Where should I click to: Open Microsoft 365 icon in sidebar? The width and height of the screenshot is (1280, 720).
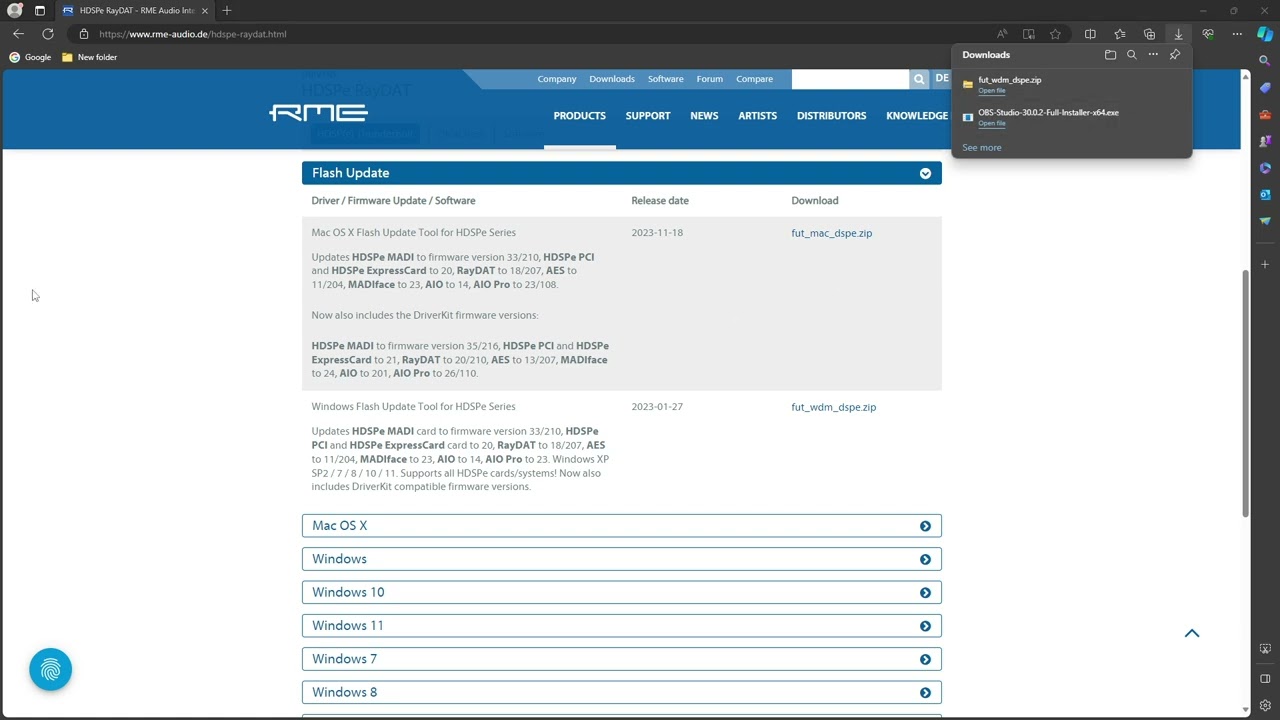pyautogui.click(x=1265, y=168)
